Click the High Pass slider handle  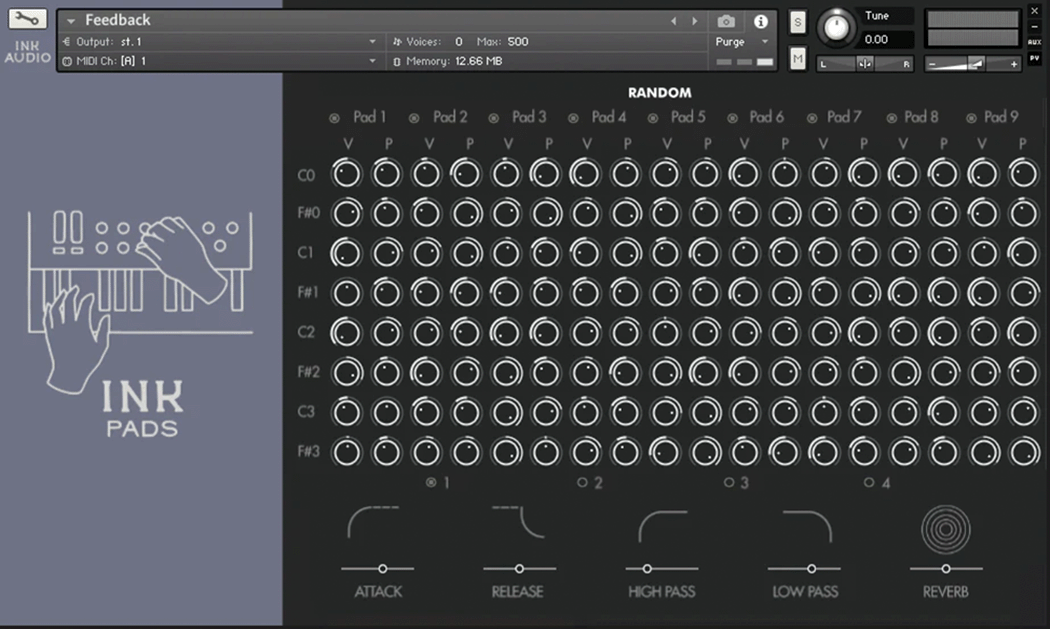pyautogui.click(x=647, y=569)
